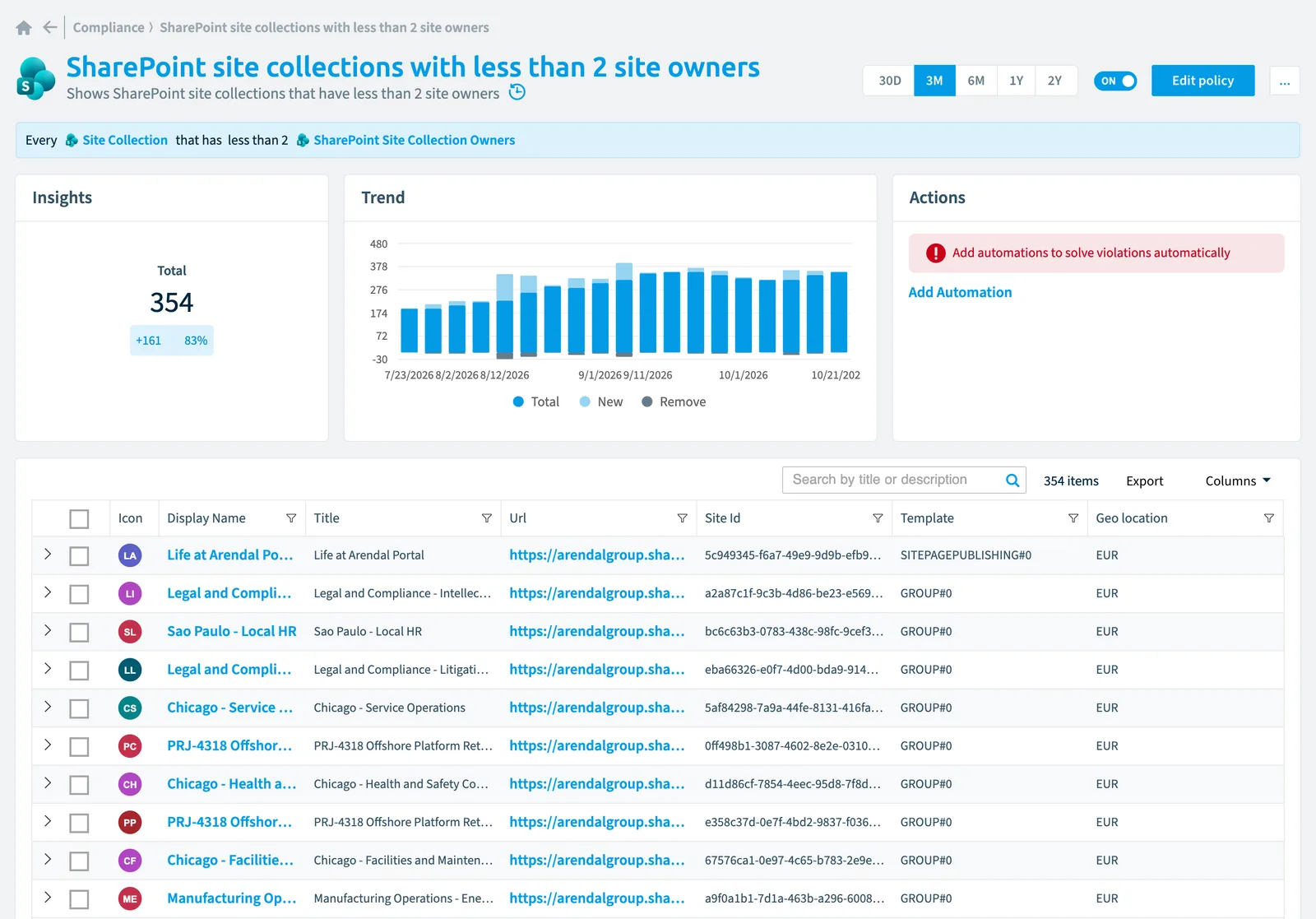Click the ME avatar for Manufacturing Operations row
The image size is (1316, 919).
tap(130, 898)
